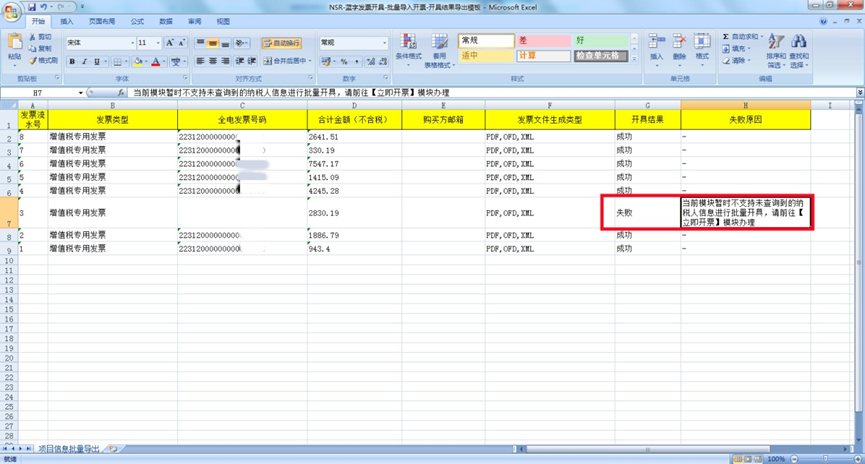Open 排序和筛选 sort and filter
The width and height of the screenshot is (865, 464).
(x=776, y=51)
